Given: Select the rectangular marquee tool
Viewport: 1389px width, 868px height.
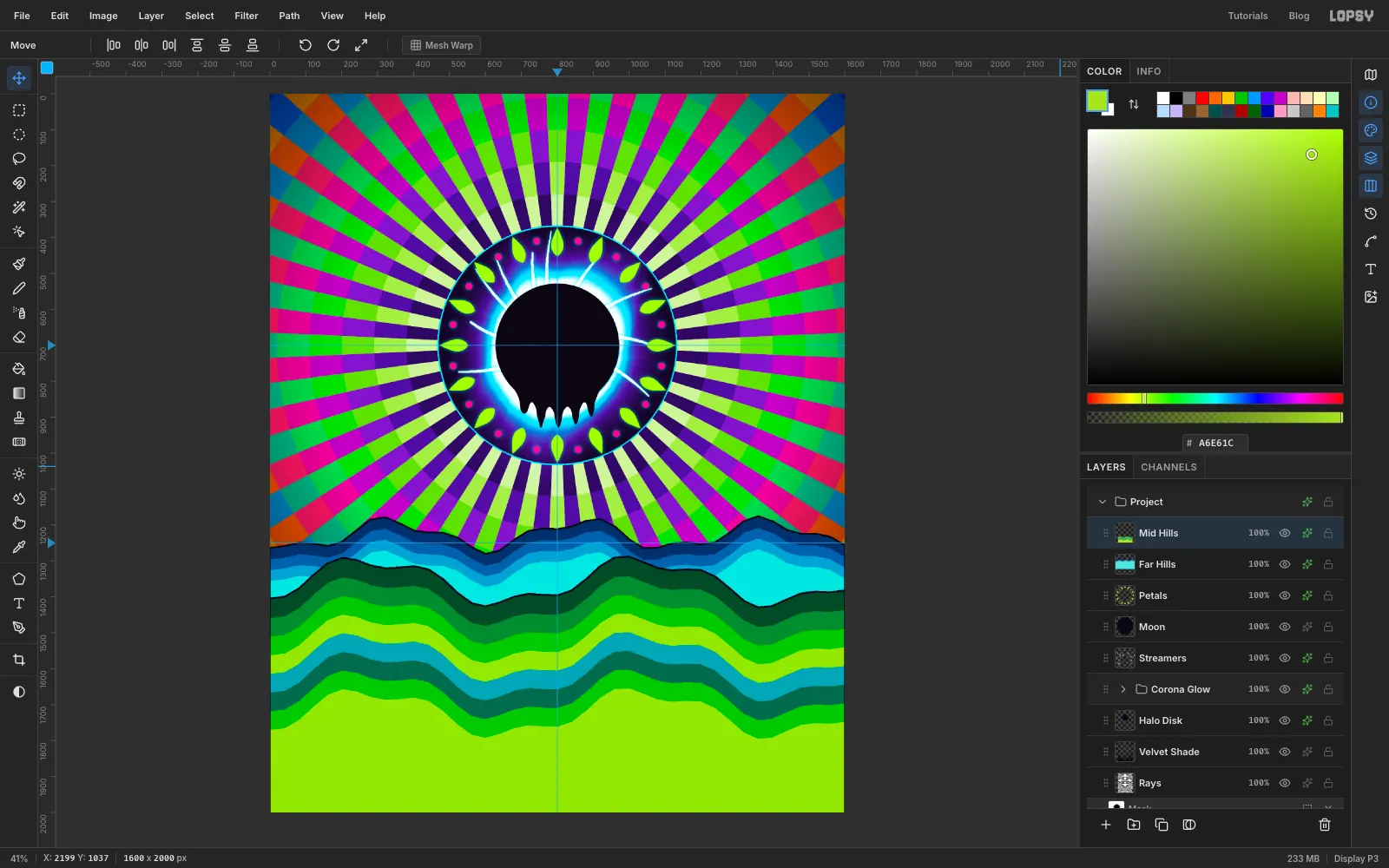Looking at the screenshot, I should coord(19,110).
